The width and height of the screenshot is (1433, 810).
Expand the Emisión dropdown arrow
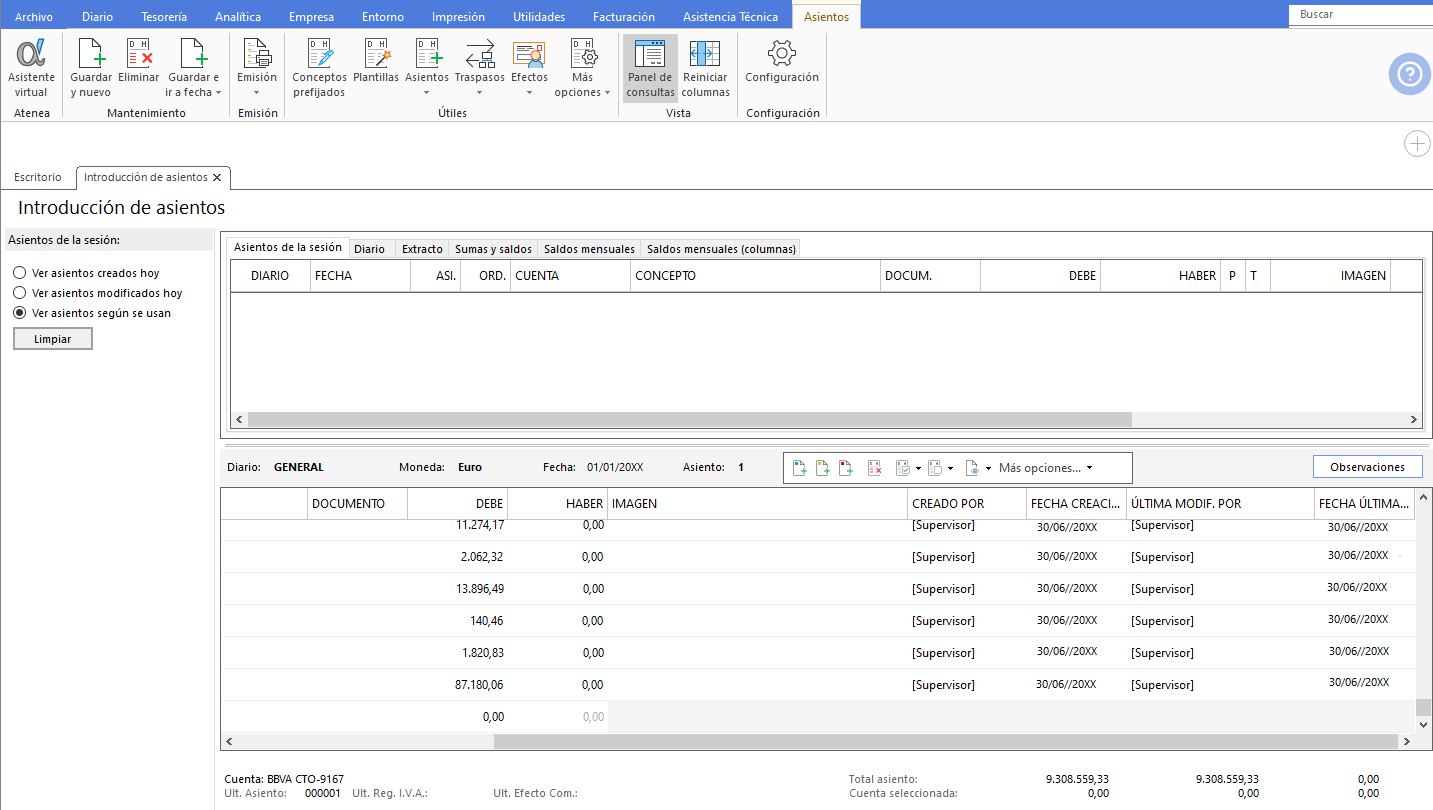tap(257, 93)
